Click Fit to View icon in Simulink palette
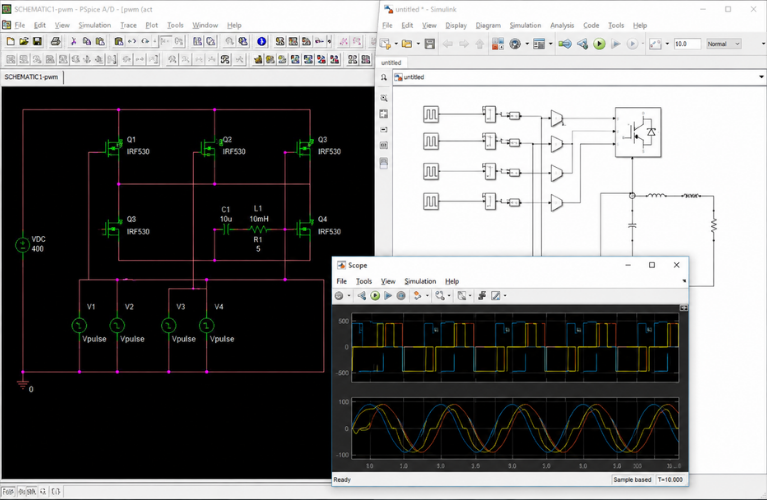The width and height of the screenshot is (767, 500). coord(384,114)
